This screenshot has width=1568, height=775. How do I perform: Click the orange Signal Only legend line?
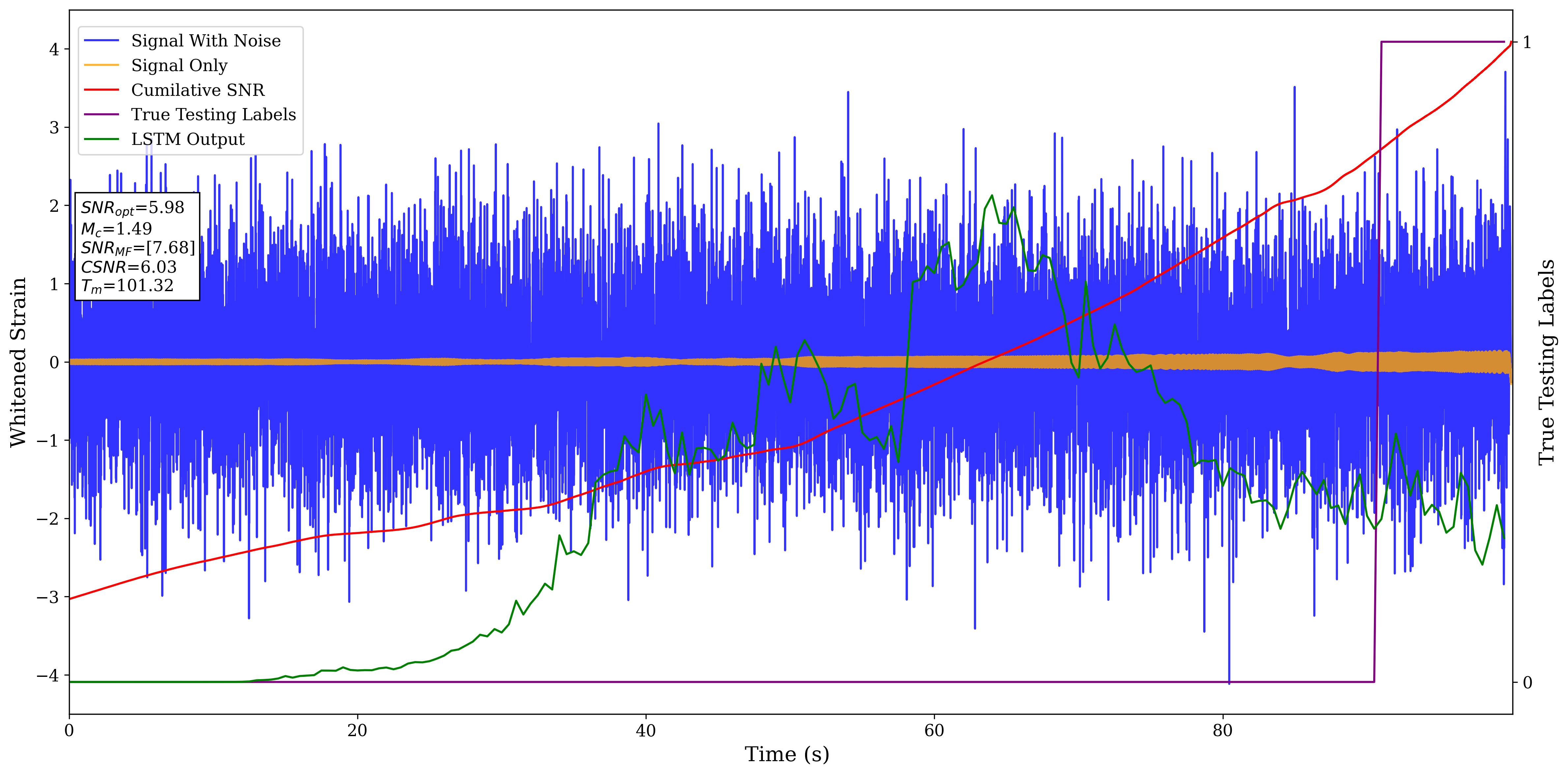click(x=101, y=65)
